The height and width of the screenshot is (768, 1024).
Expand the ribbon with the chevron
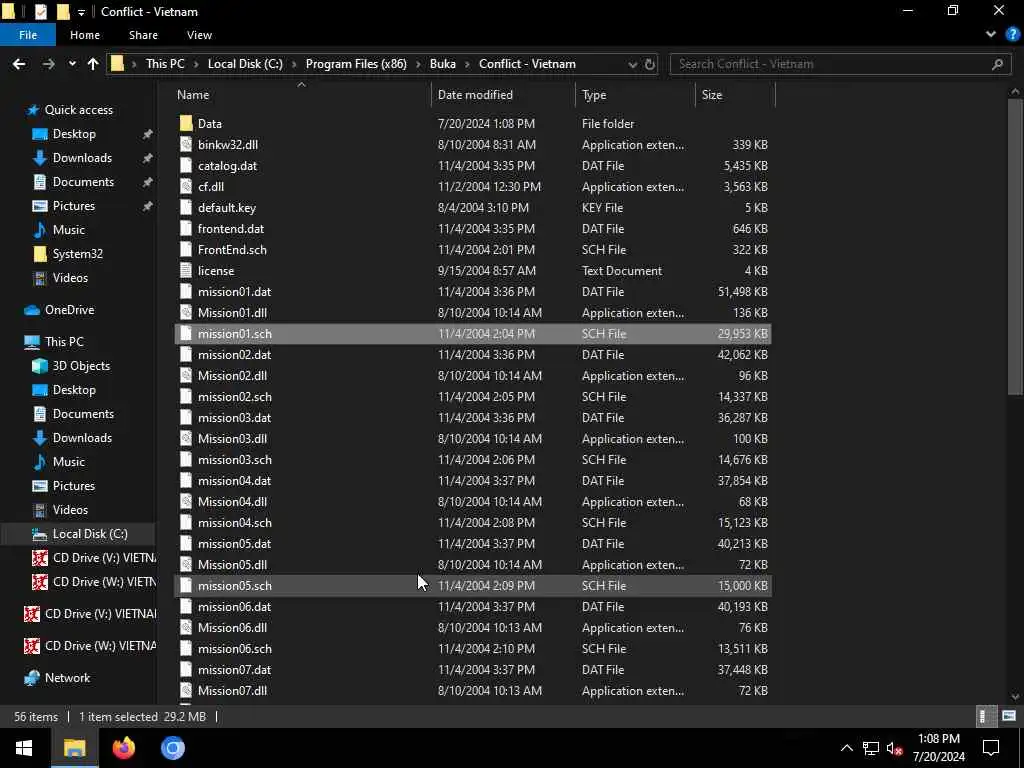[991, 35]
